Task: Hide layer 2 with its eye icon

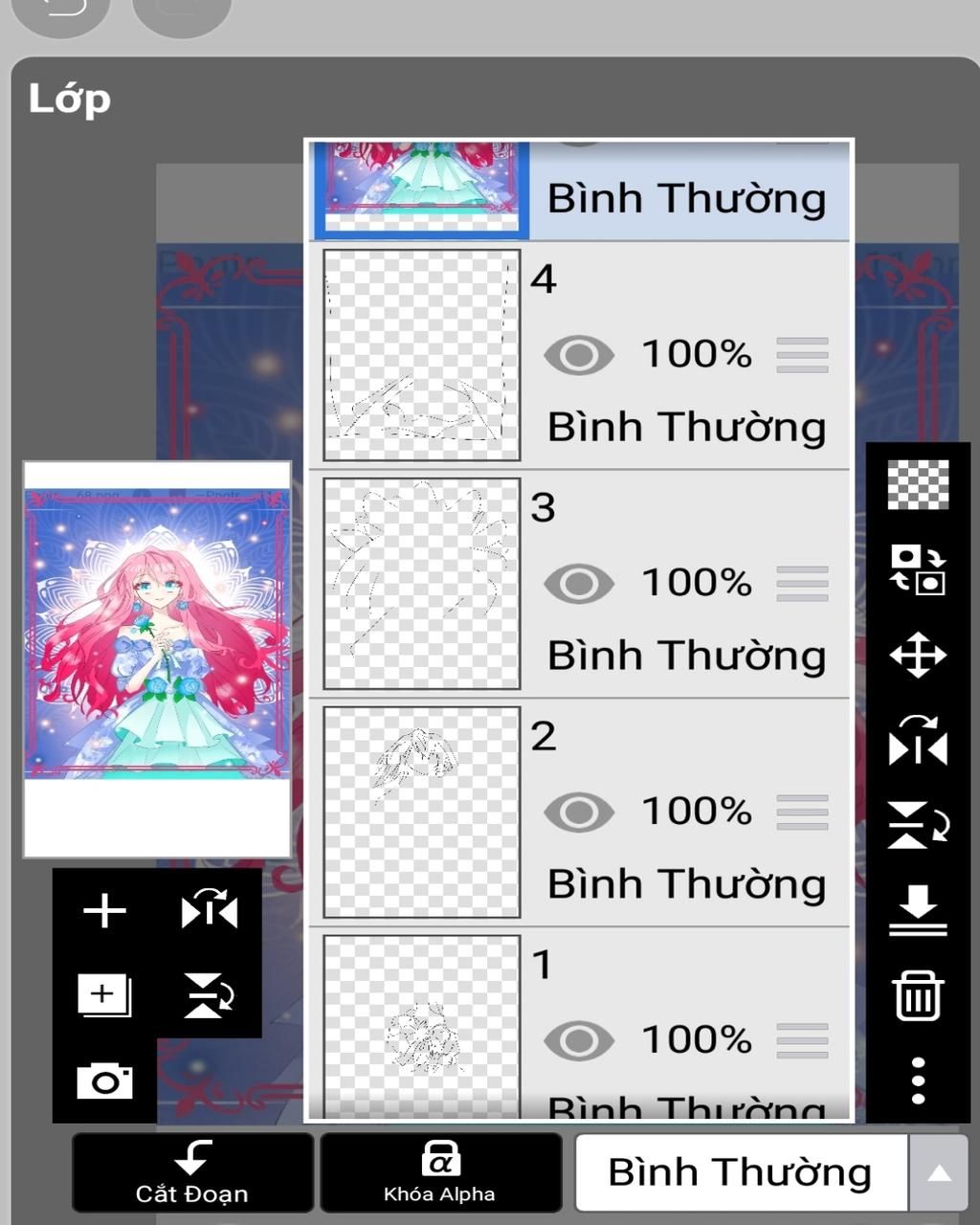Action: click(579, 813)
